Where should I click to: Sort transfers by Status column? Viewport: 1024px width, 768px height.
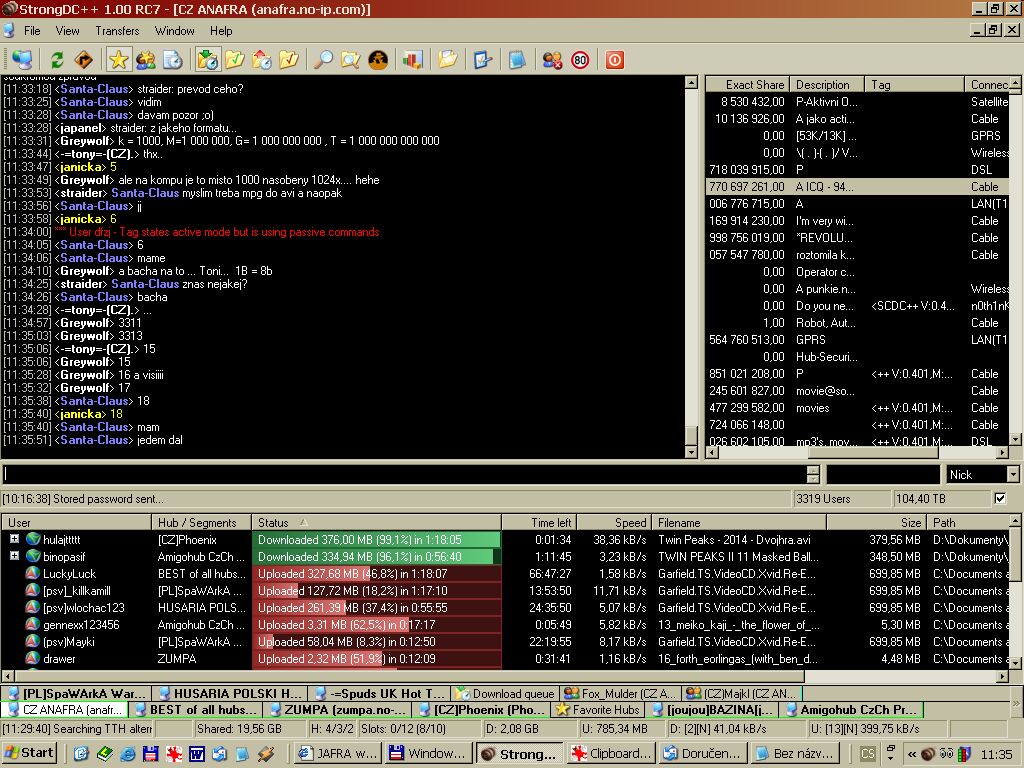376,522
